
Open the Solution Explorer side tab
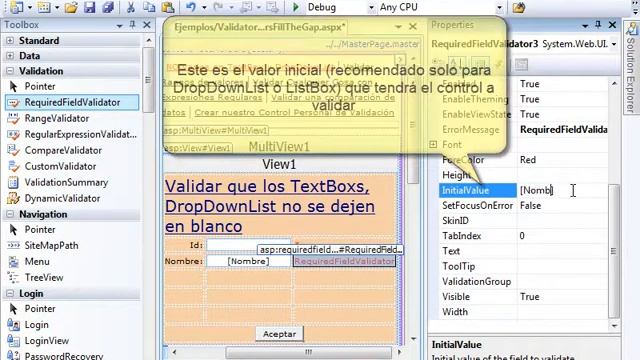tap(631, 68)
